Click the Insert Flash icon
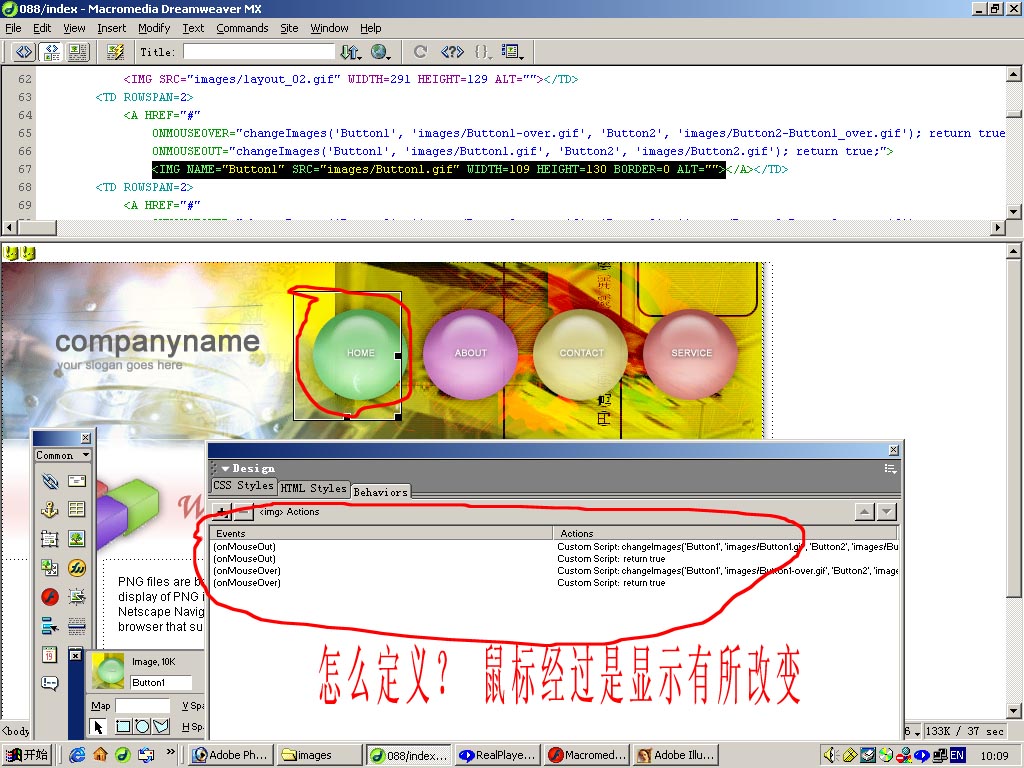1024x768 pixels. pyautogui.click(x=50, y=597)
